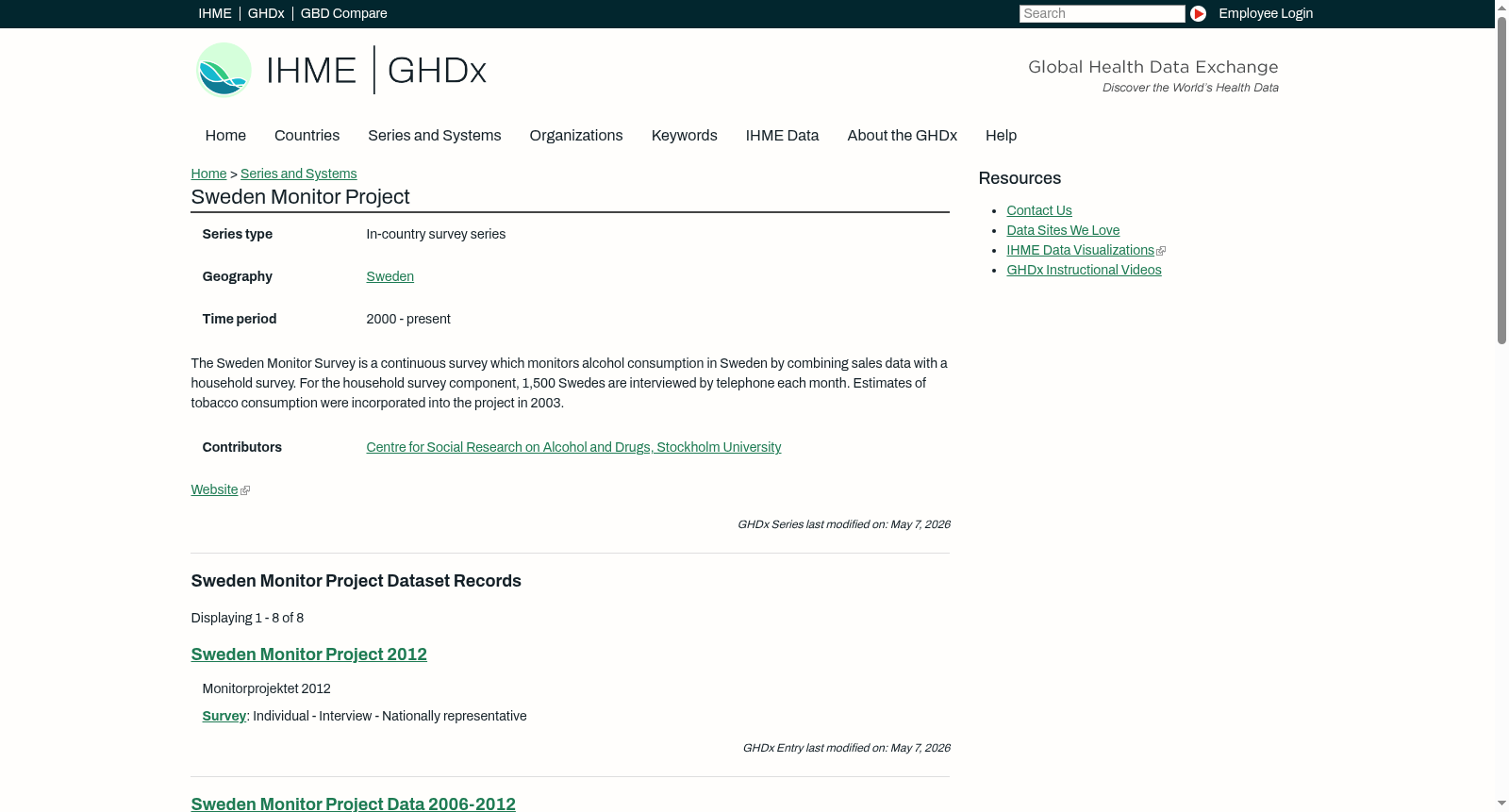Image resolution: width=1509 pixels, height=812 pixels.
Task: Click 'Global Health Data Exchange' tagline
Action: (x=1152, y=67)
